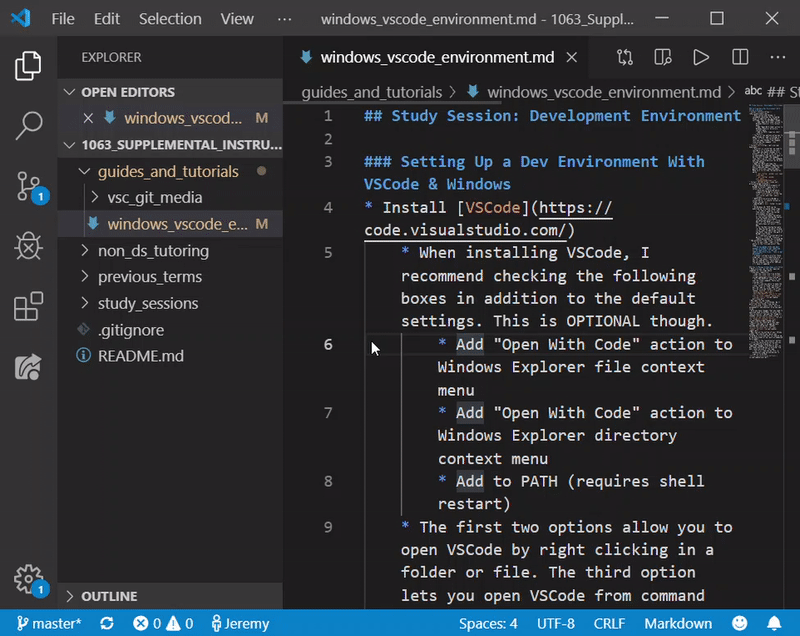The image size is (800, 636).
Task: Click the VS Code logo in the title bar
Action: (21, 18)
